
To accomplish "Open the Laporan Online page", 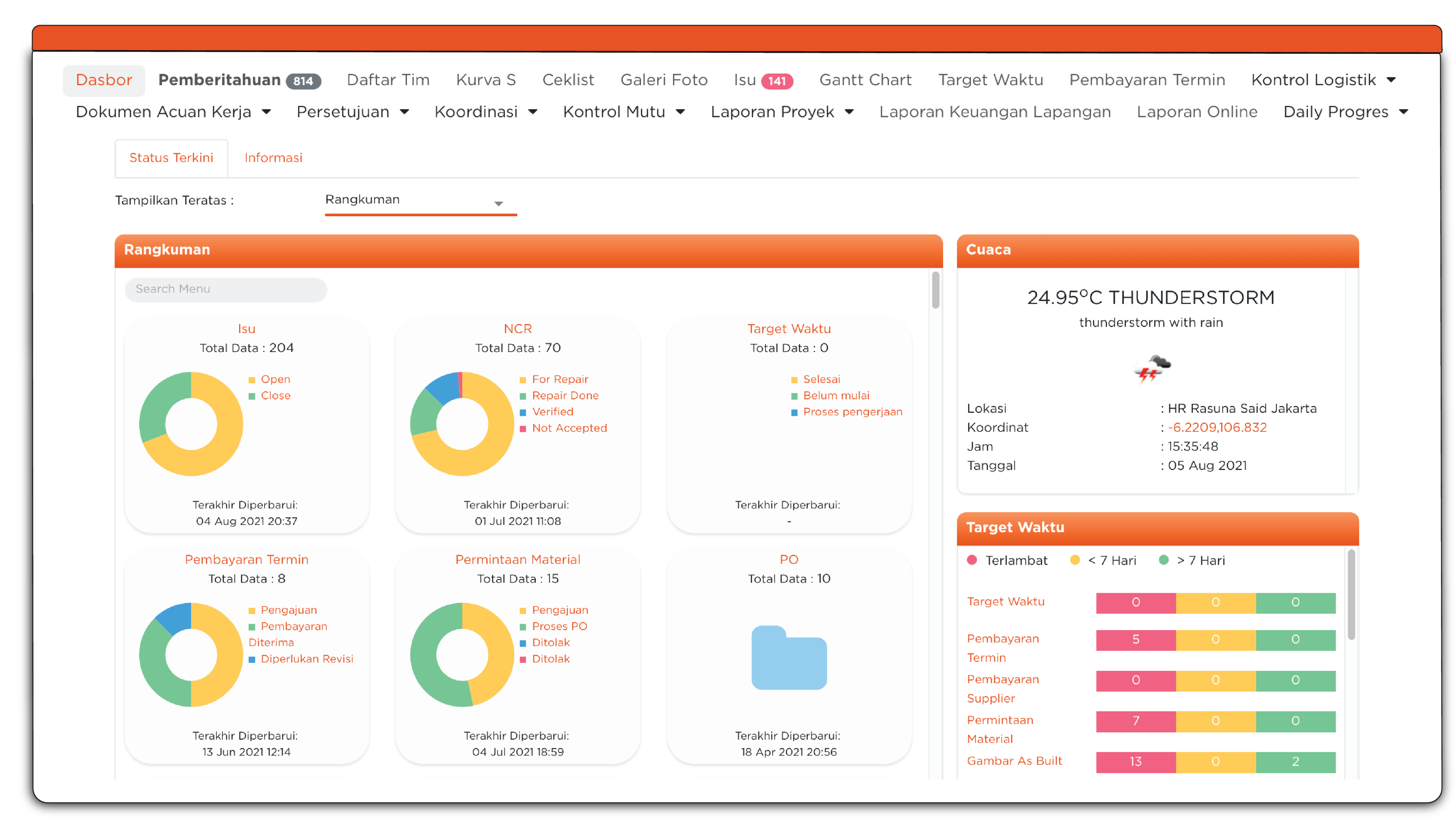I will tap(1196, 112).
